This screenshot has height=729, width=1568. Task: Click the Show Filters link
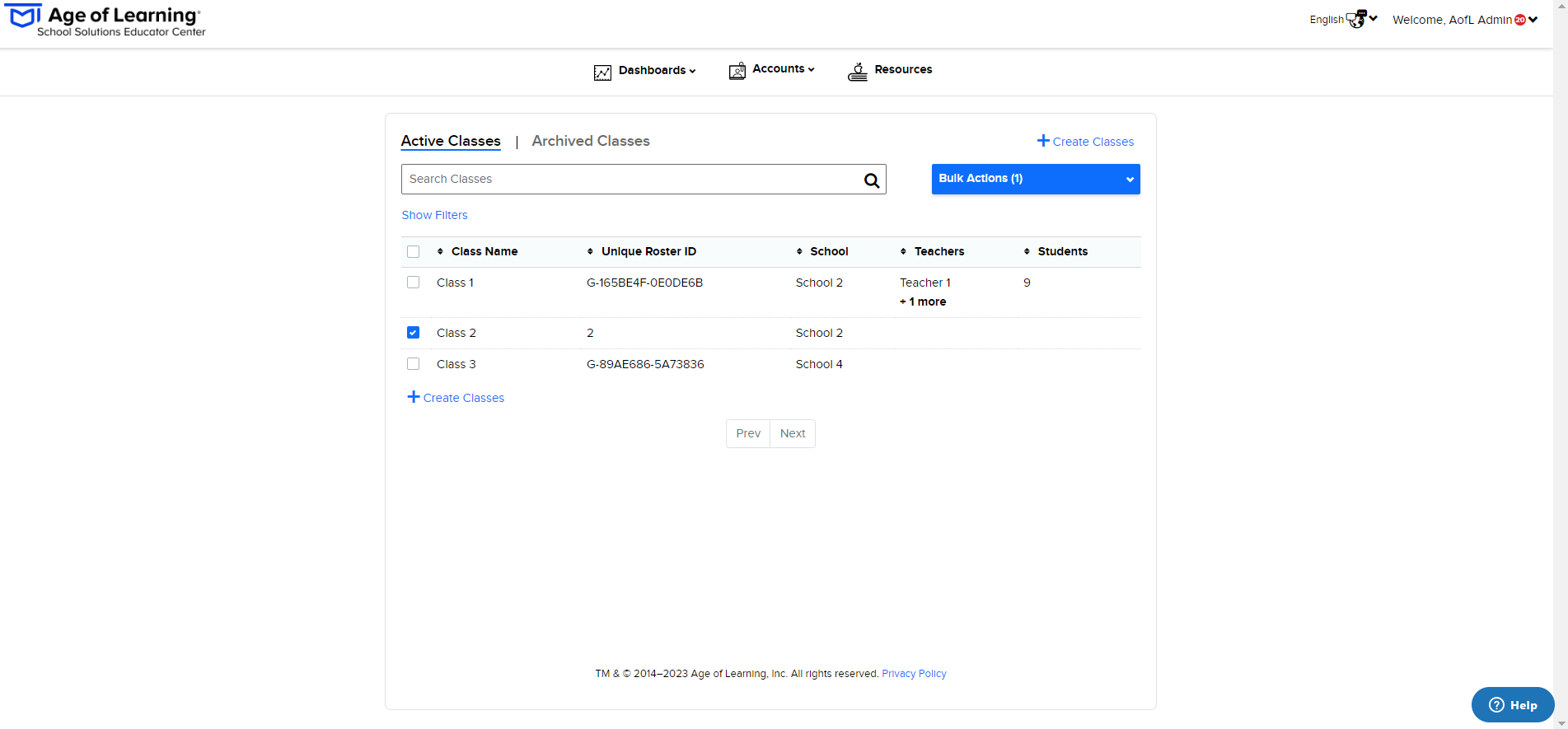(x=434, y=215)
